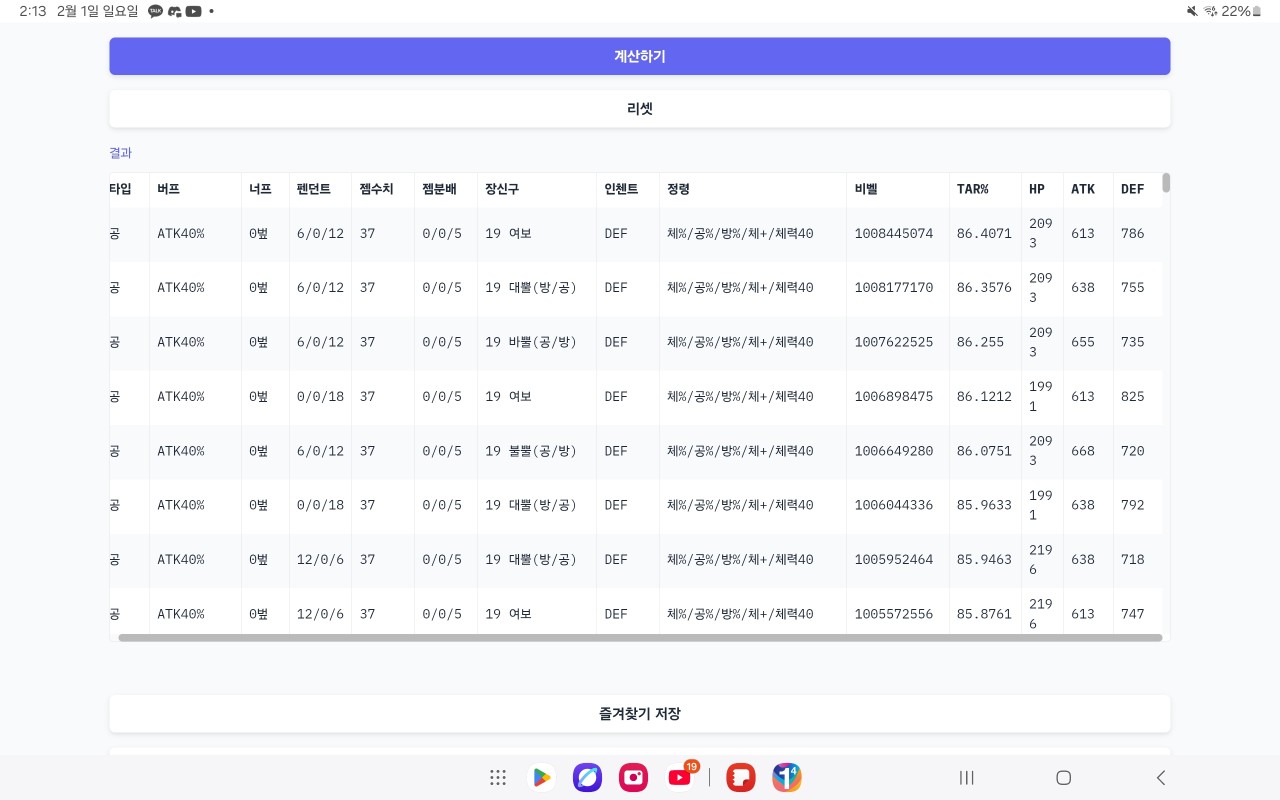Tap the home navigation button
1280x800 pixels.
(x=1064, y=777)
